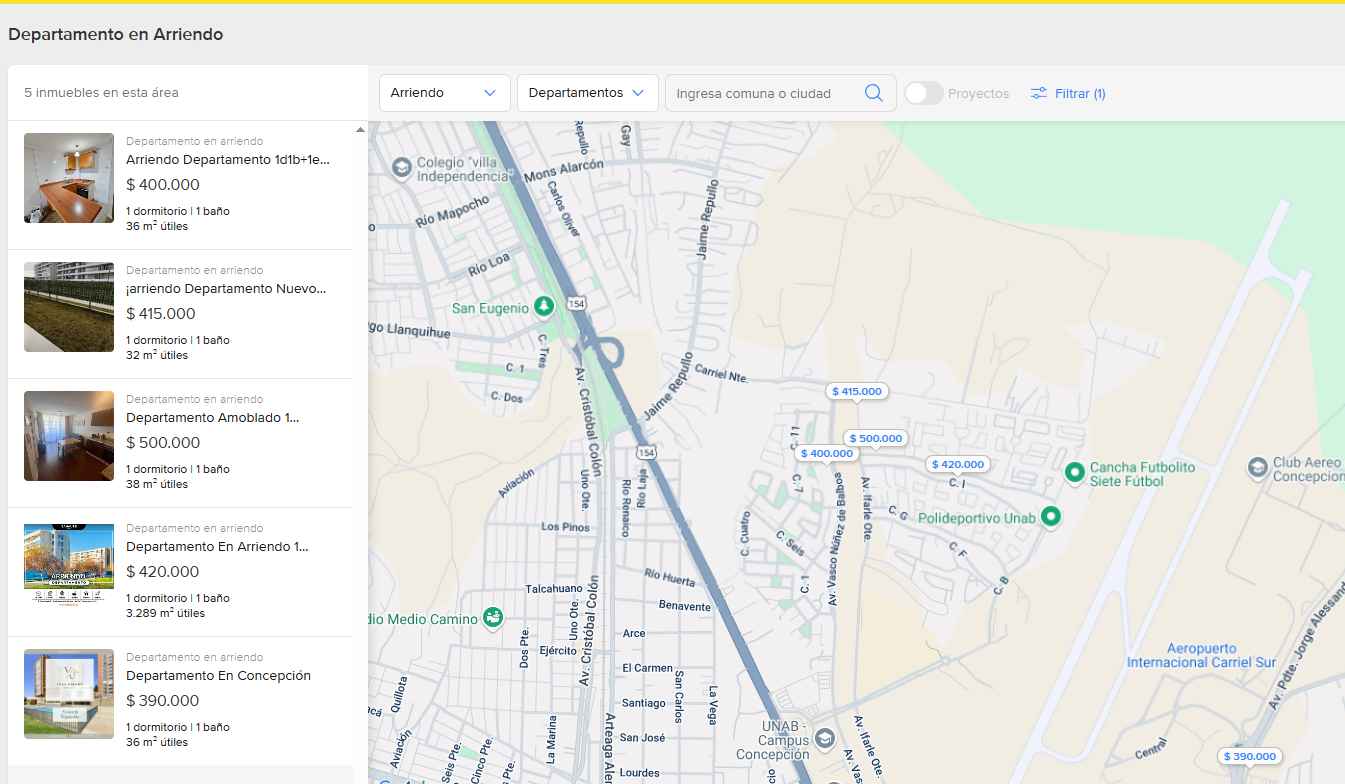
Task: Click the San Eugenio park marker
Action: [544, 307]
